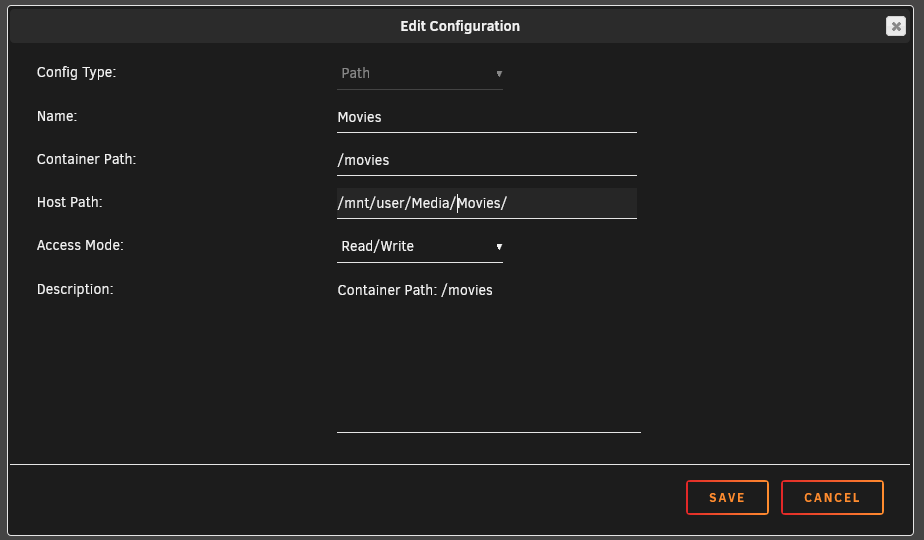The image size is (924, 540).
Task: Click the Name input field
Action: 487,117
